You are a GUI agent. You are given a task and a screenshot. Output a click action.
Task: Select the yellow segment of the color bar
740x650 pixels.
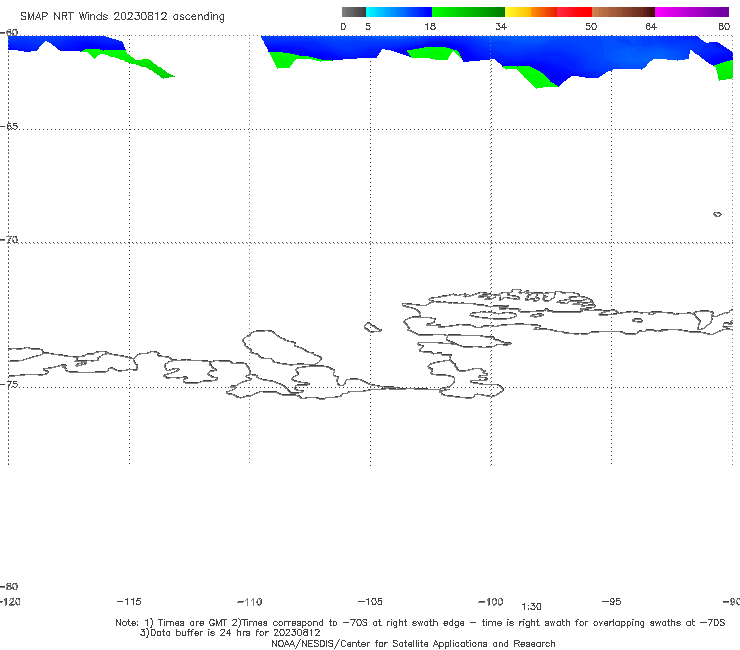tap(518, 12)
